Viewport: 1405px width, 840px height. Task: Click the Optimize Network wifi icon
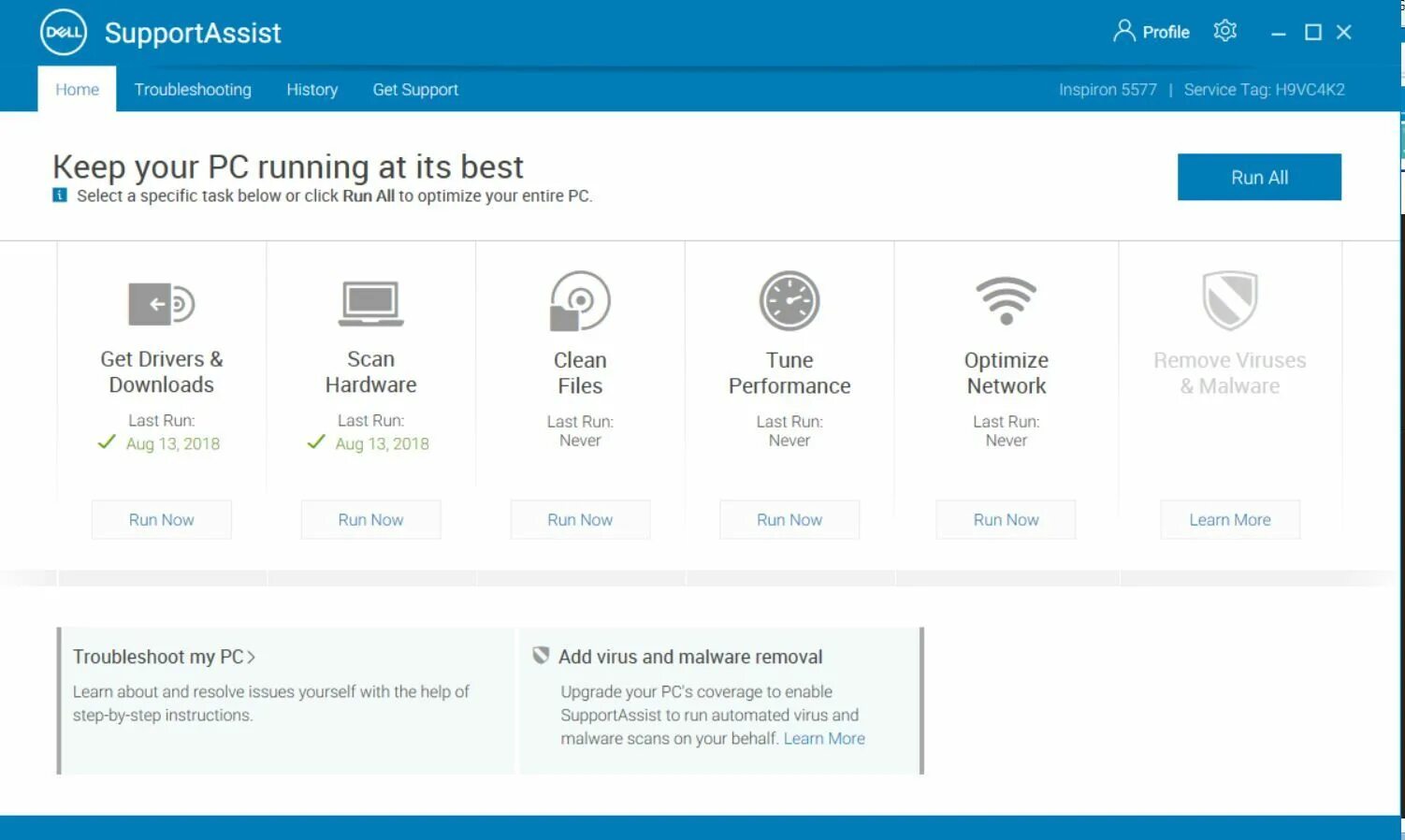1007,300
